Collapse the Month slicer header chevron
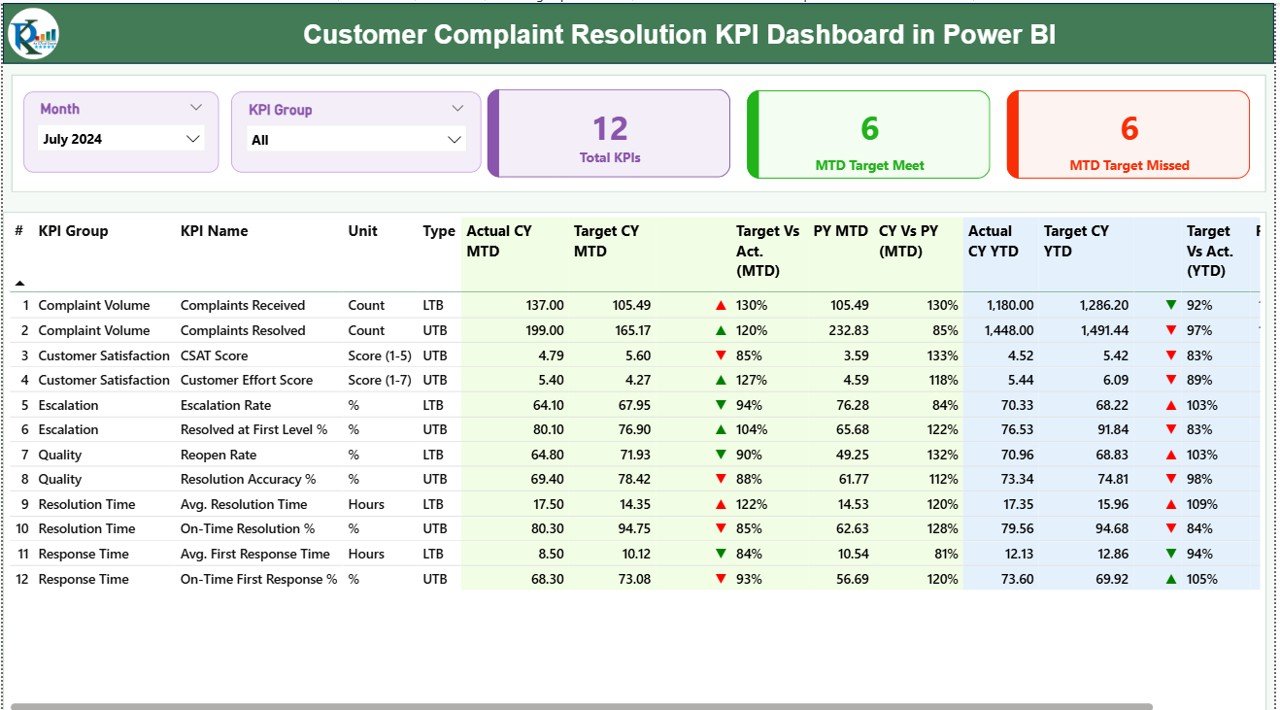The image size is (1280, 710). coord(196,108)
